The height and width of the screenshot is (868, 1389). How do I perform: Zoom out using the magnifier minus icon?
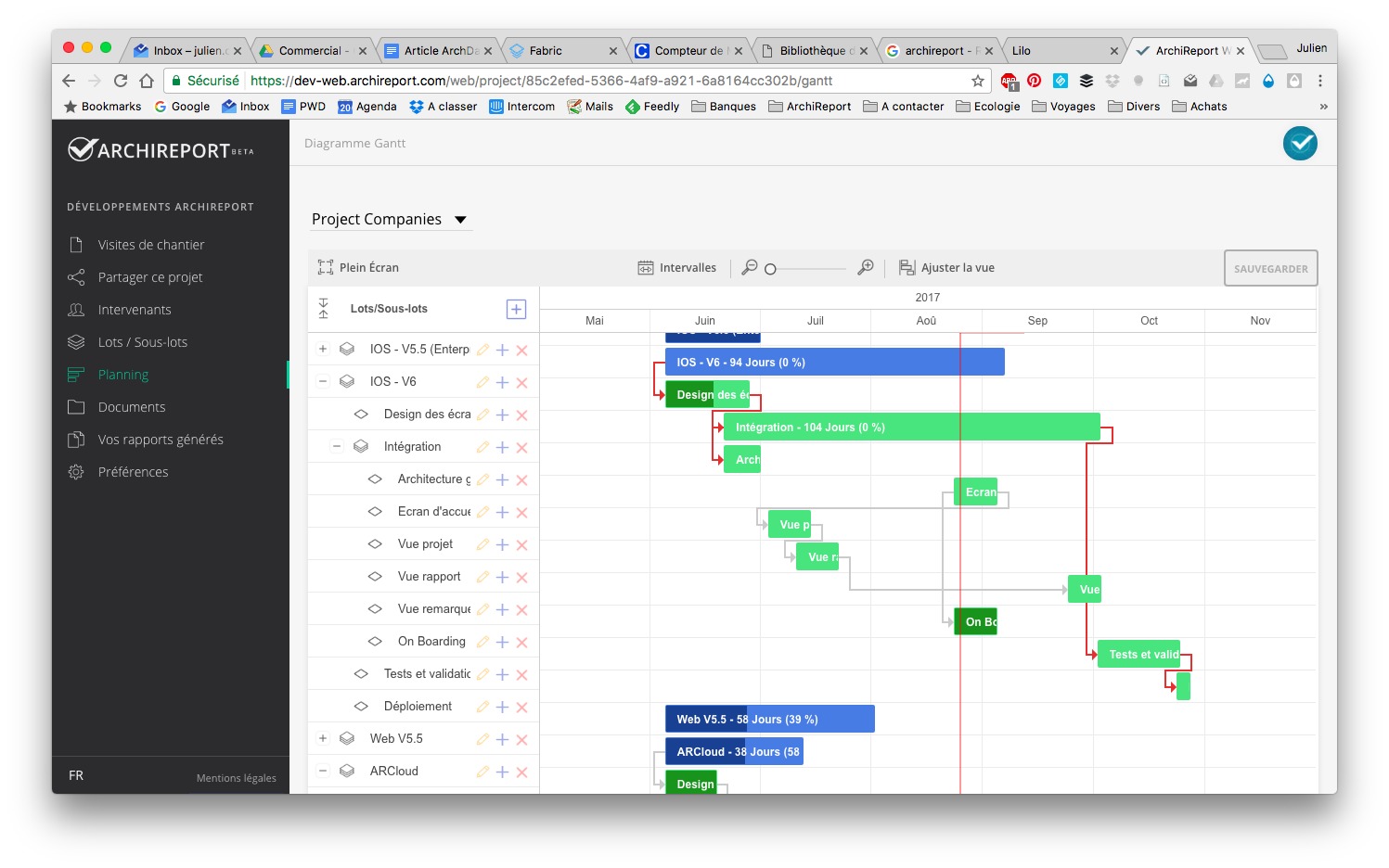point(751,267)
